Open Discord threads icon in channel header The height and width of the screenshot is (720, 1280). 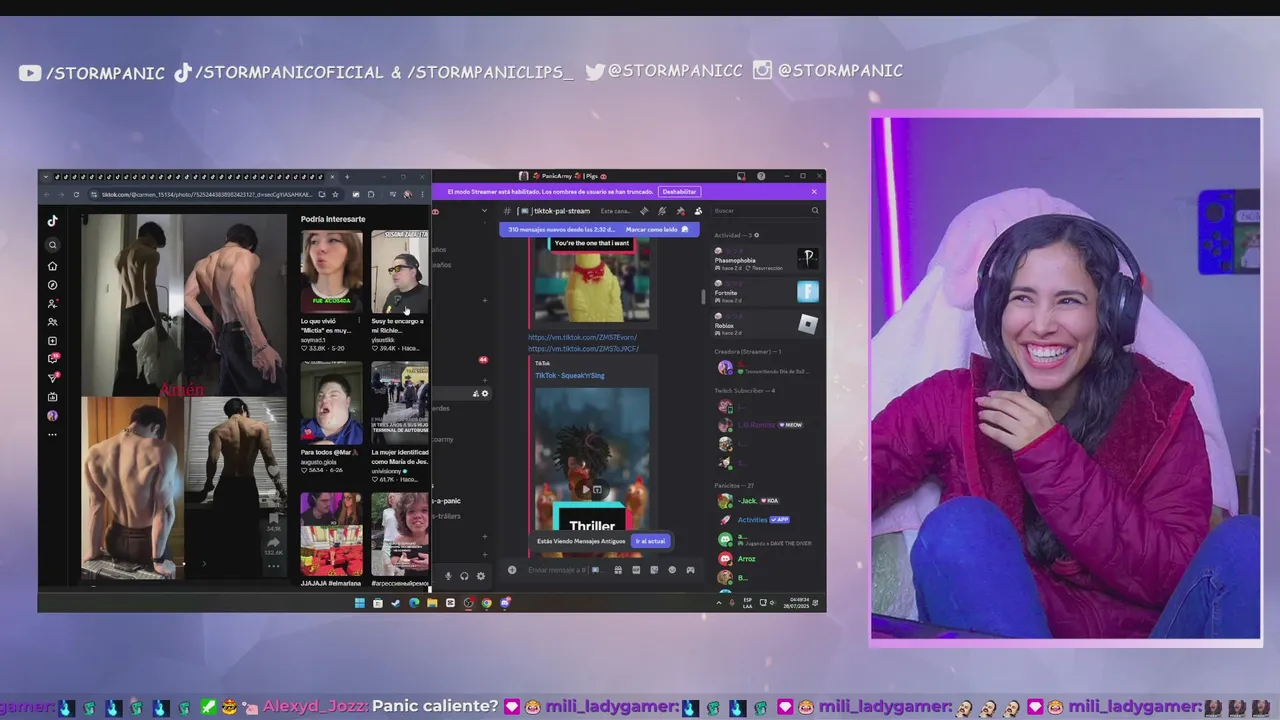point(644,211)
